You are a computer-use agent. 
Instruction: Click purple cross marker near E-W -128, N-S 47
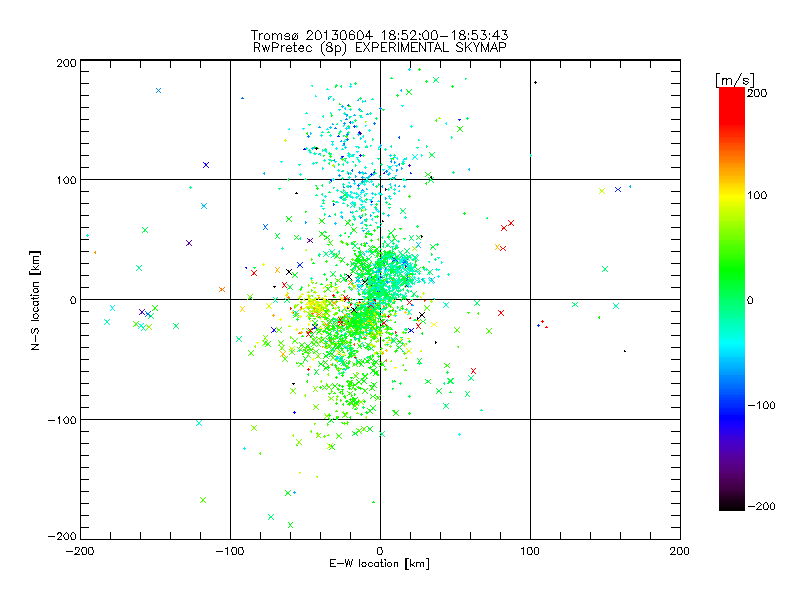(x=189, y=243)
